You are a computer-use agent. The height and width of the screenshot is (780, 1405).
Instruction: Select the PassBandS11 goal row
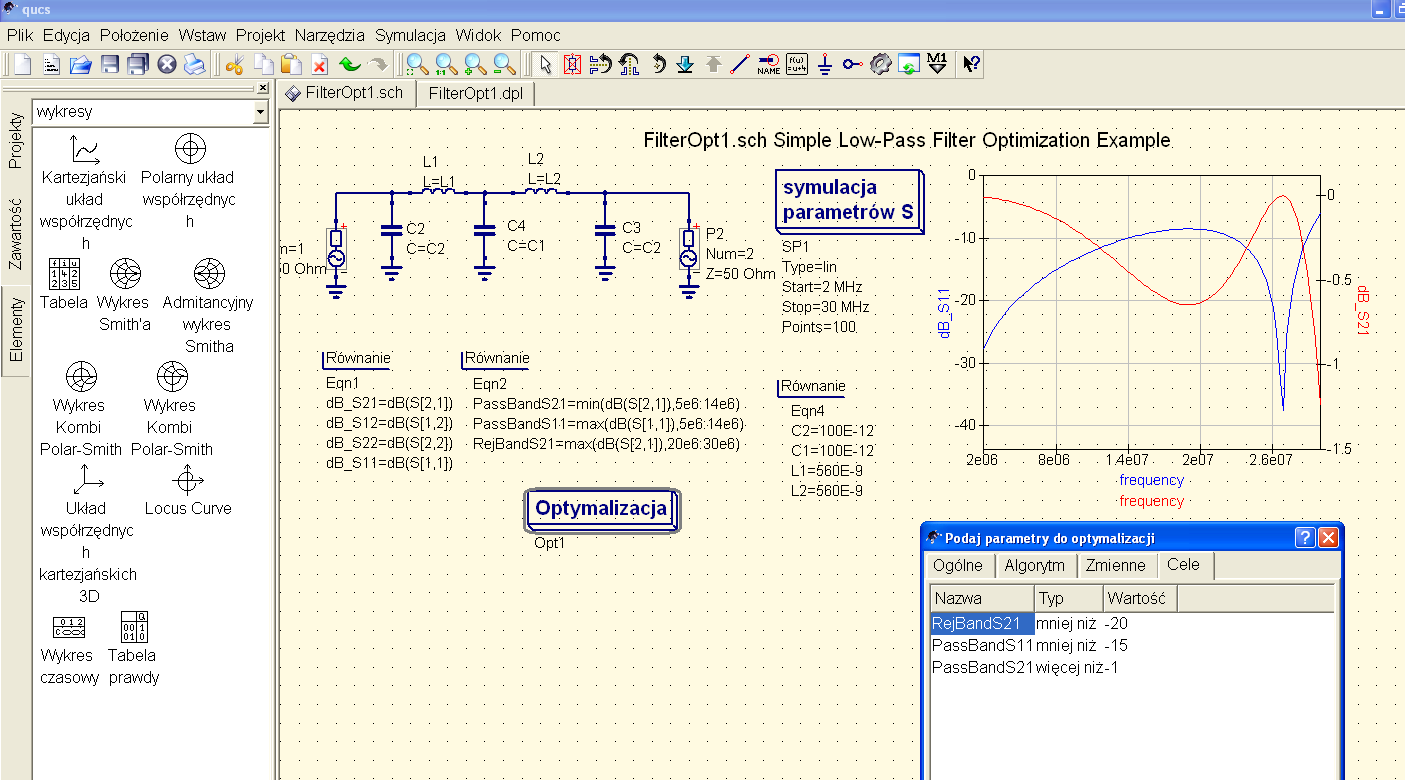pos(982,645)
